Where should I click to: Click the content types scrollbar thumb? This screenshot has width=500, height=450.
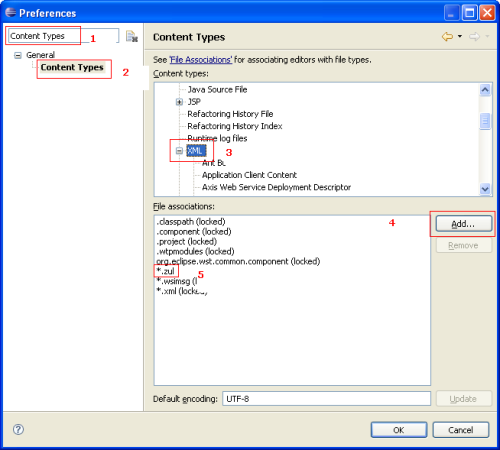pos(485,121)
